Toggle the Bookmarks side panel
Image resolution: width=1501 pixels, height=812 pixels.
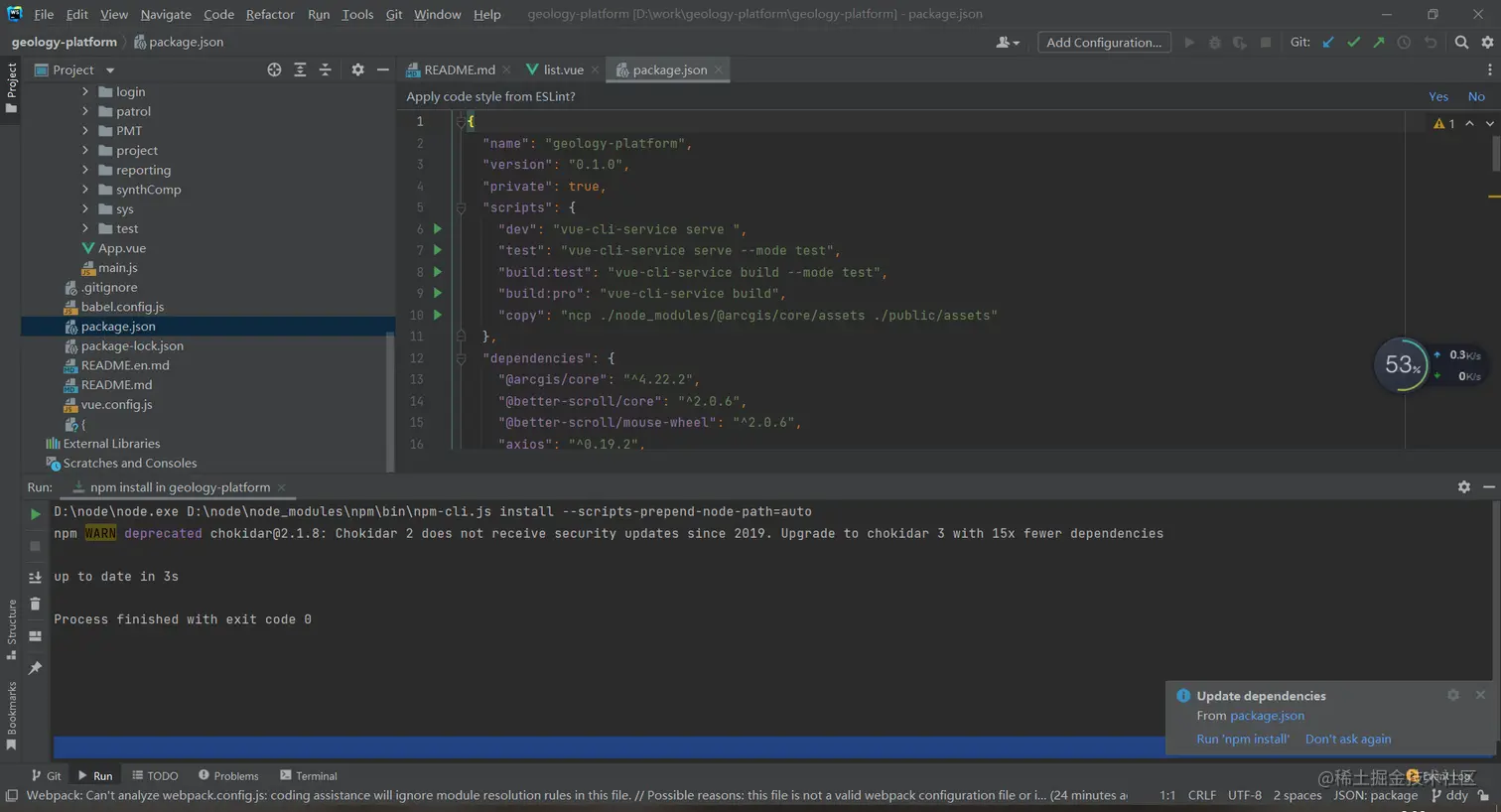click(x=12, y=716)
